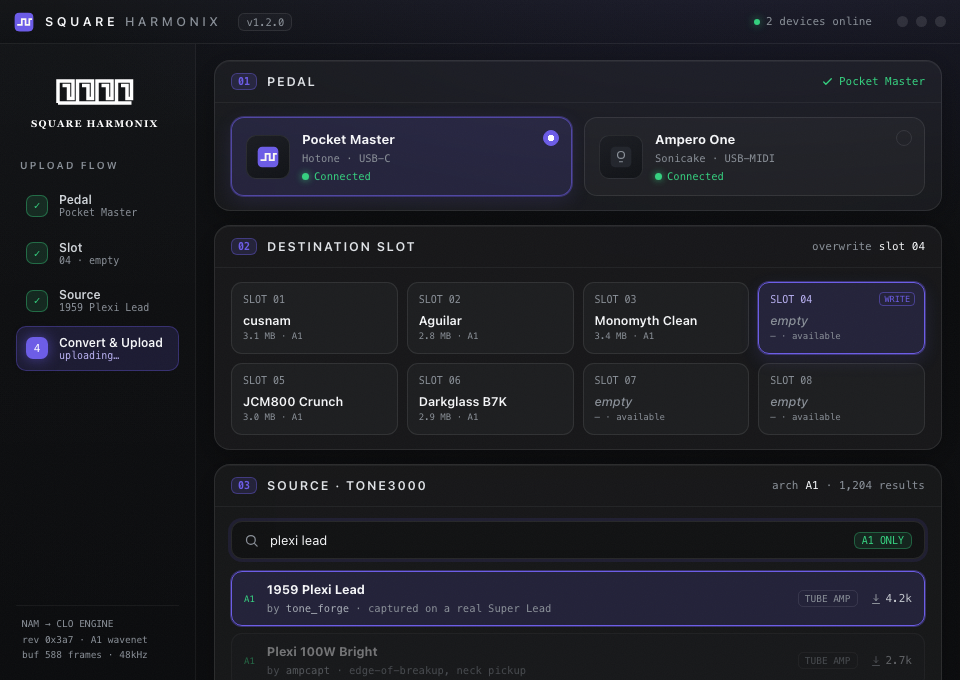This screenshot has height=680, width=960.
Task: Click the rev 0x3a7 A1 wavenet text
Action: (x=84, y=640)
